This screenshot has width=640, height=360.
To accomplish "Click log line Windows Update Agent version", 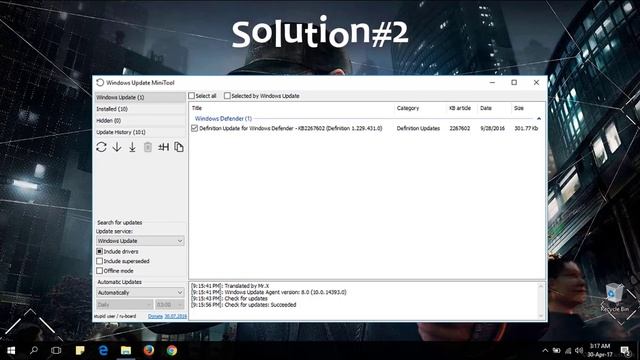I will (269, 292).
